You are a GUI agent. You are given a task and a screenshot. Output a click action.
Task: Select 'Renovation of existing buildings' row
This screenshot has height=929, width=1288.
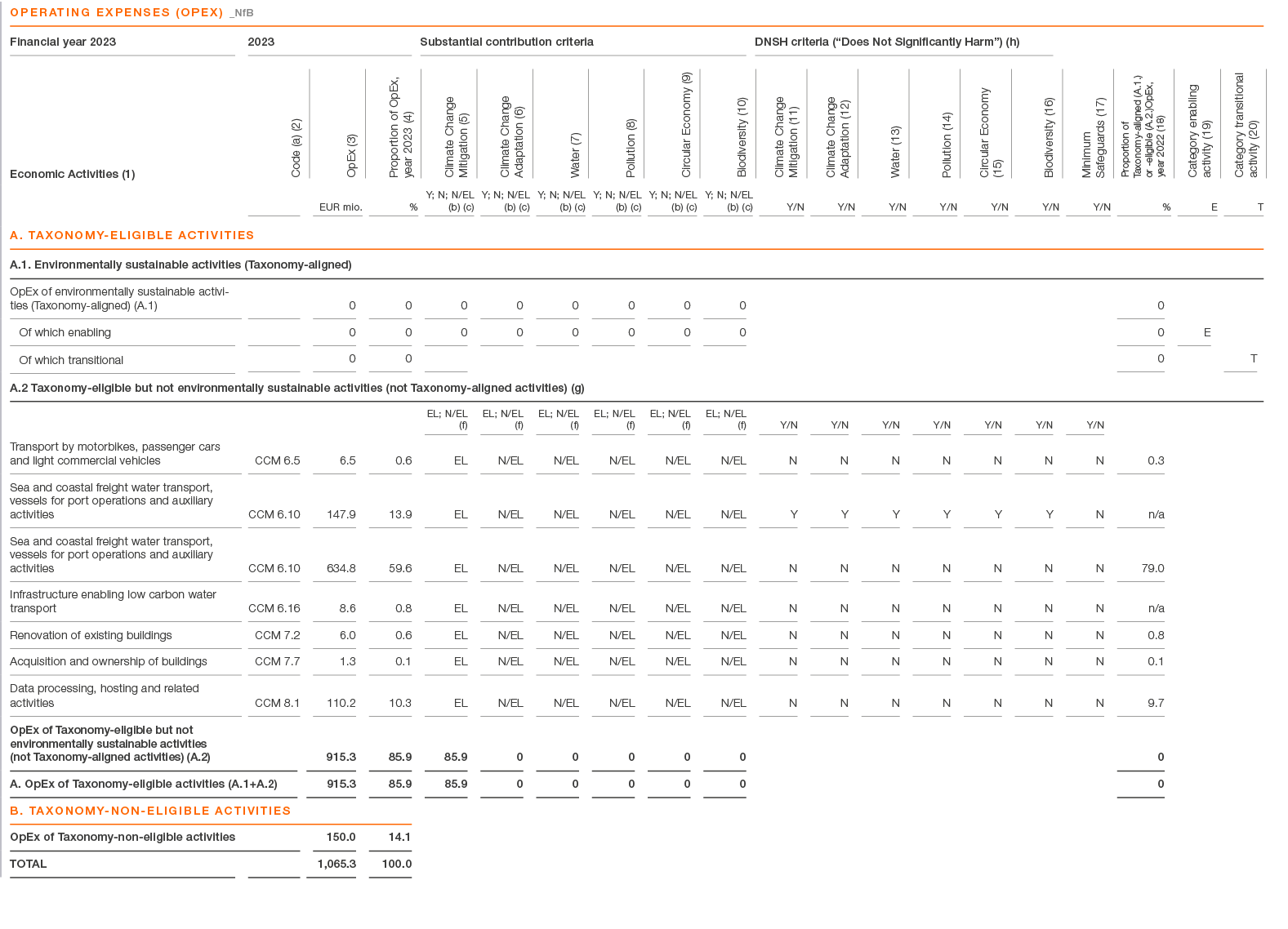coord(91,635)
